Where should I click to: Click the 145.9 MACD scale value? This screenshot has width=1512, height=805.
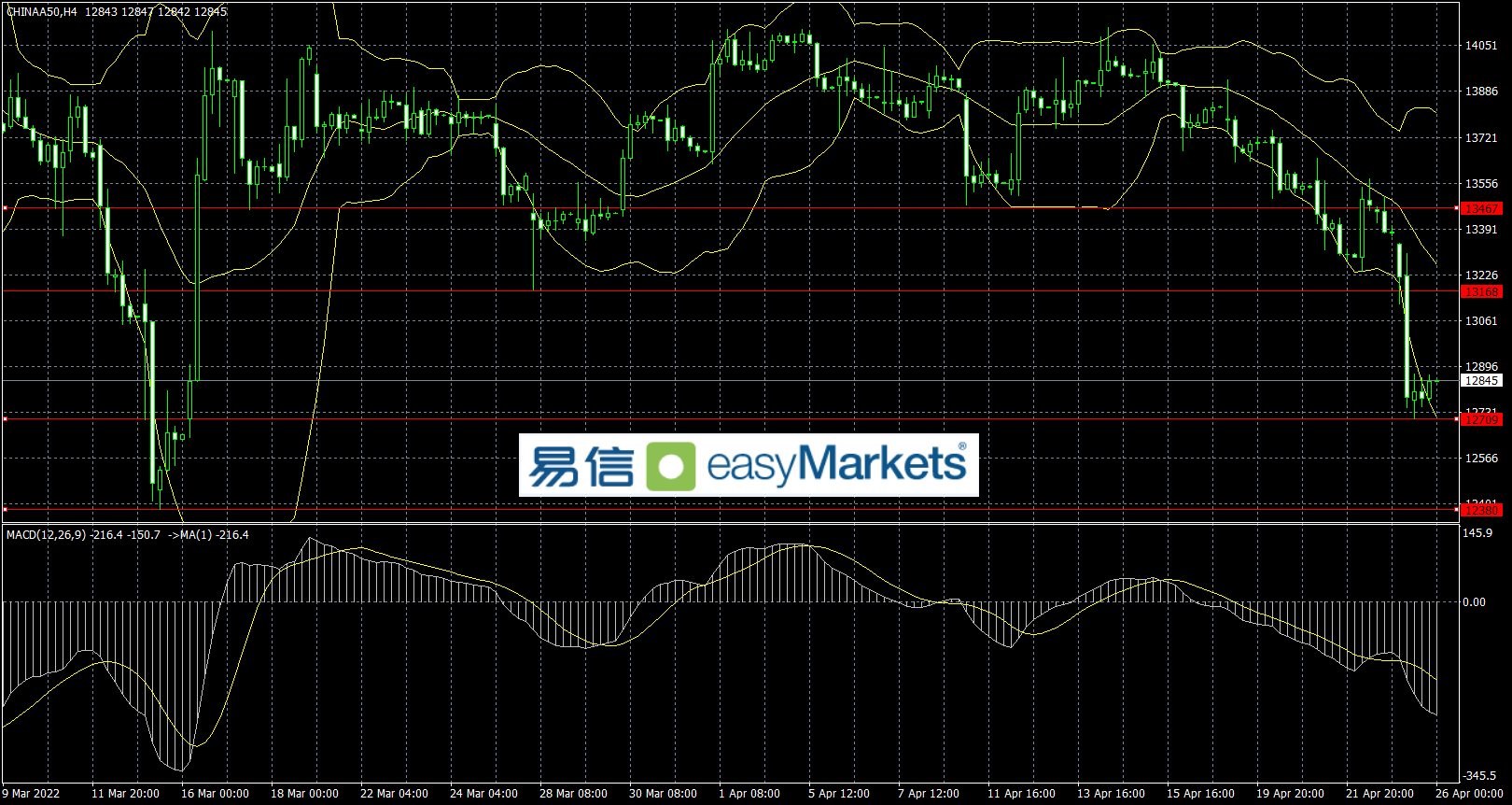pyautogui.click(x=1477, y=533)
